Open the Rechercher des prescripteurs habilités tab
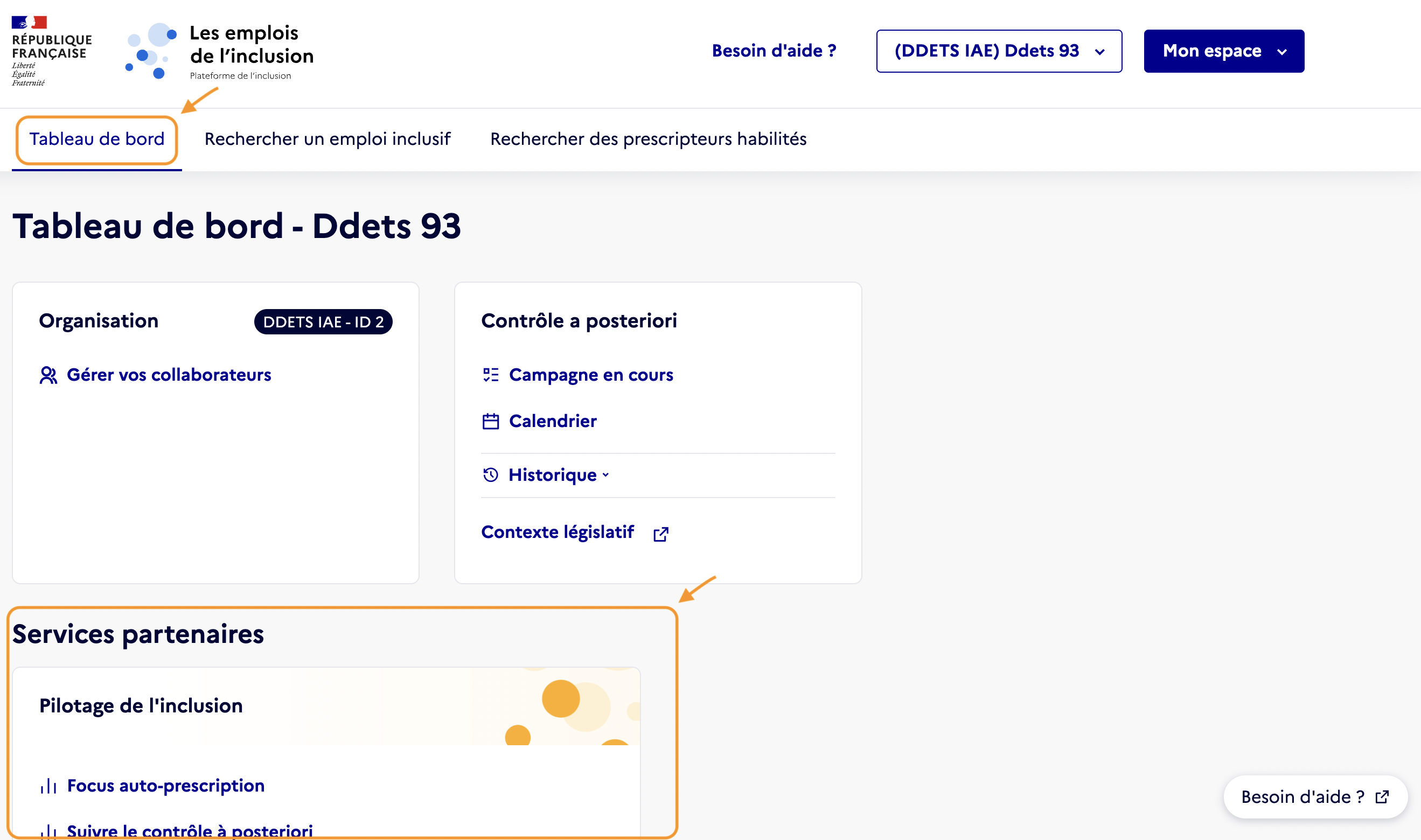The image size is (1421, 840). pos(648,139)
